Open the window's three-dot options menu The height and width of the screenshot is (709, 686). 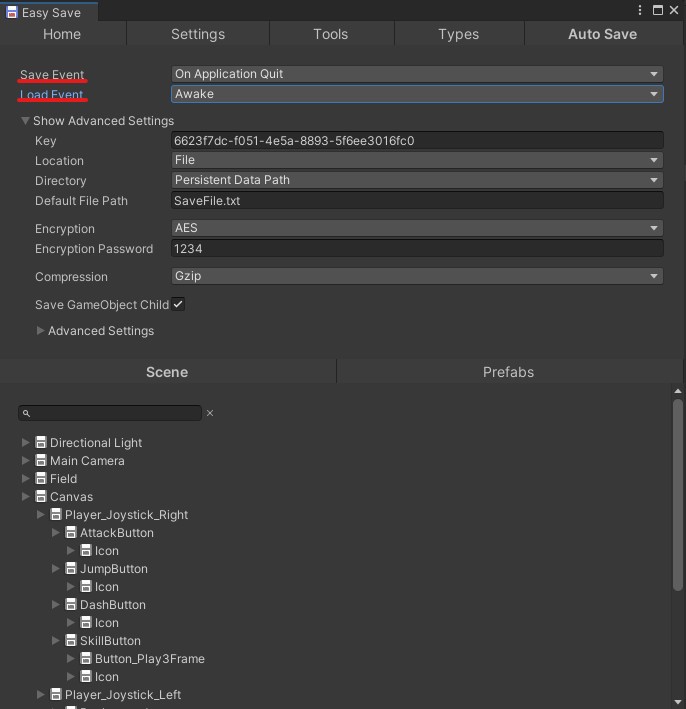tap(639, 10)
